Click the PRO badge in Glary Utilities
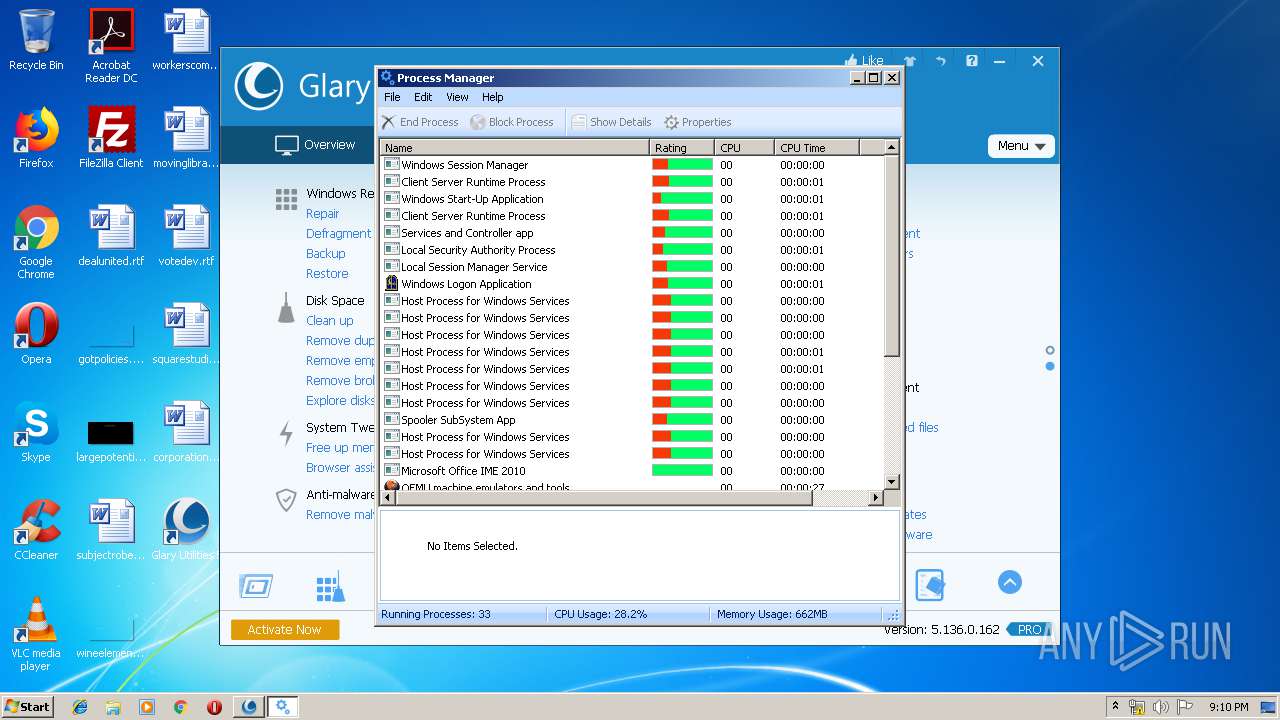Screen dimensions: 1280x720 pyautogui.click(x=1029, y=629)
